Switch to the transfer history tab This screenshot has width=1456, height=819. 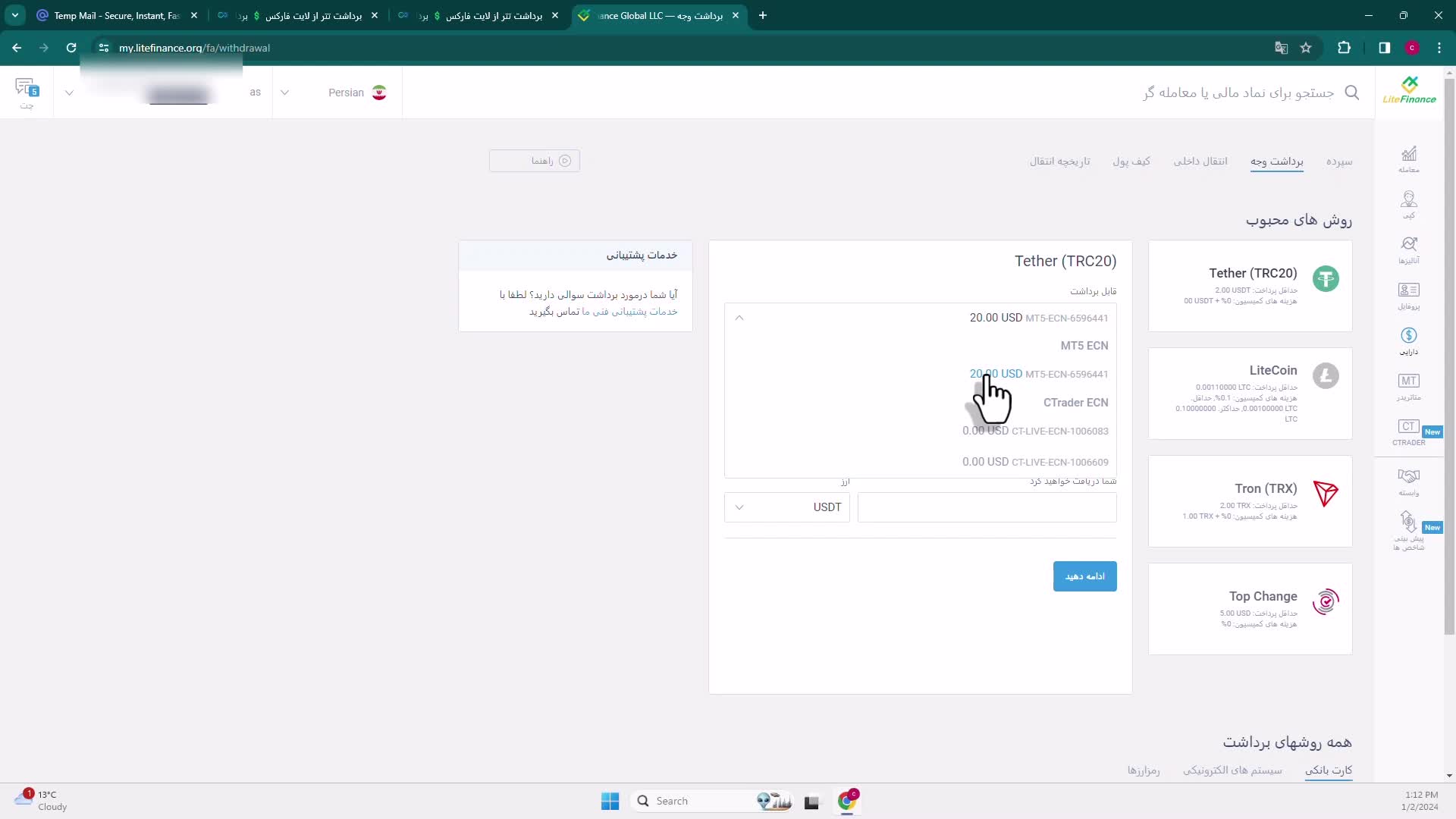[x=1059, y=162]
